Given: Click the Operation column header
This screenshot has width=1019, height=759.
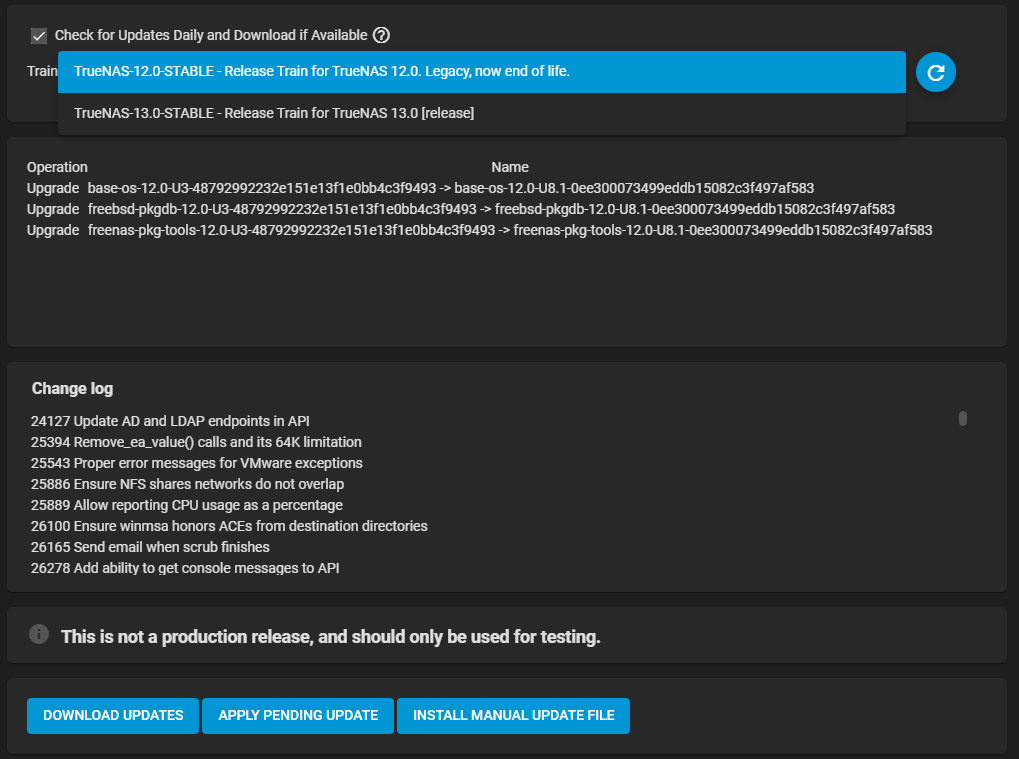Looking at the screenshot, I should pyautogui.click(x=57, y=167).
